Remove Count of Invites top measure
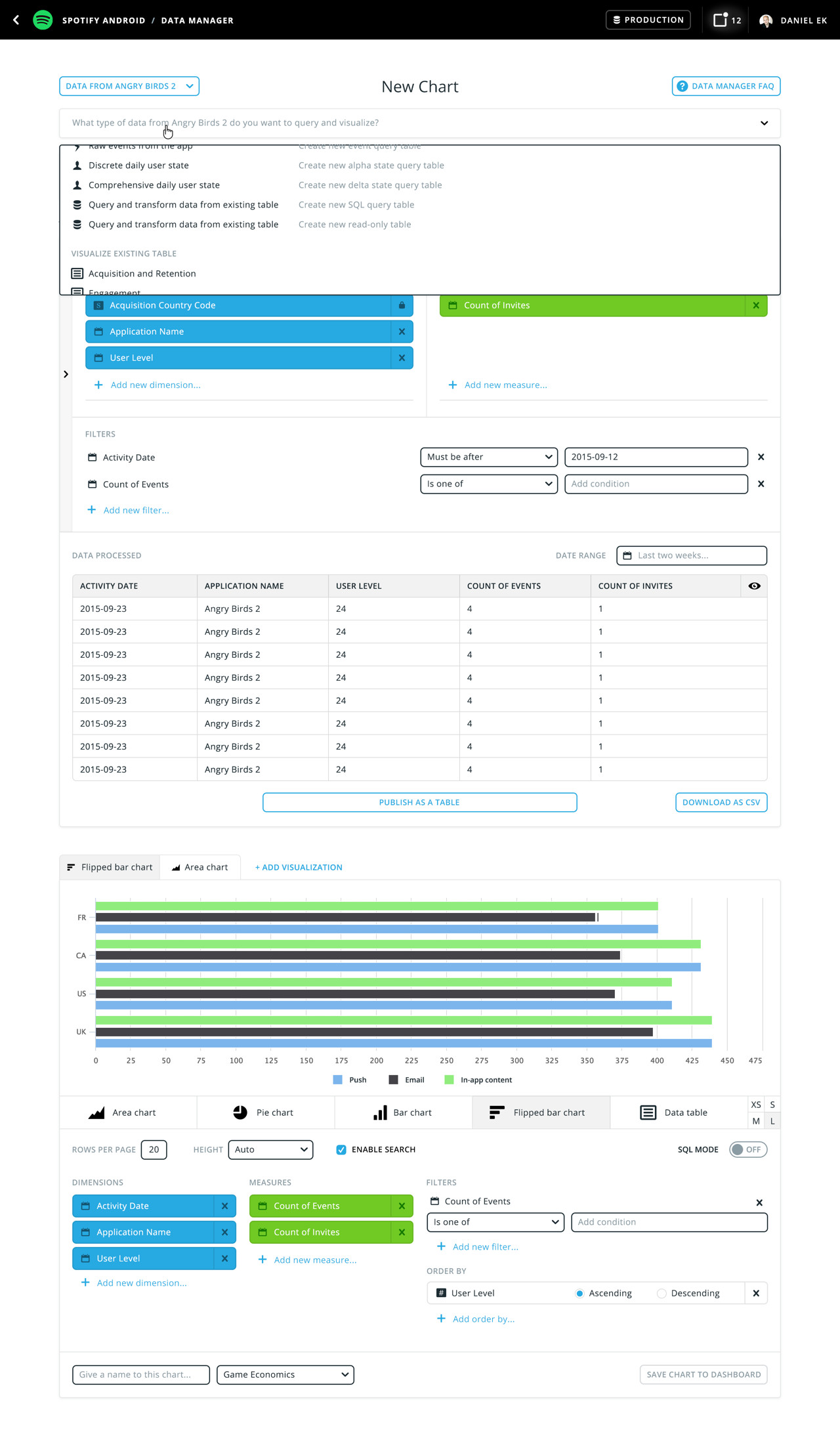 click(756, 305)
